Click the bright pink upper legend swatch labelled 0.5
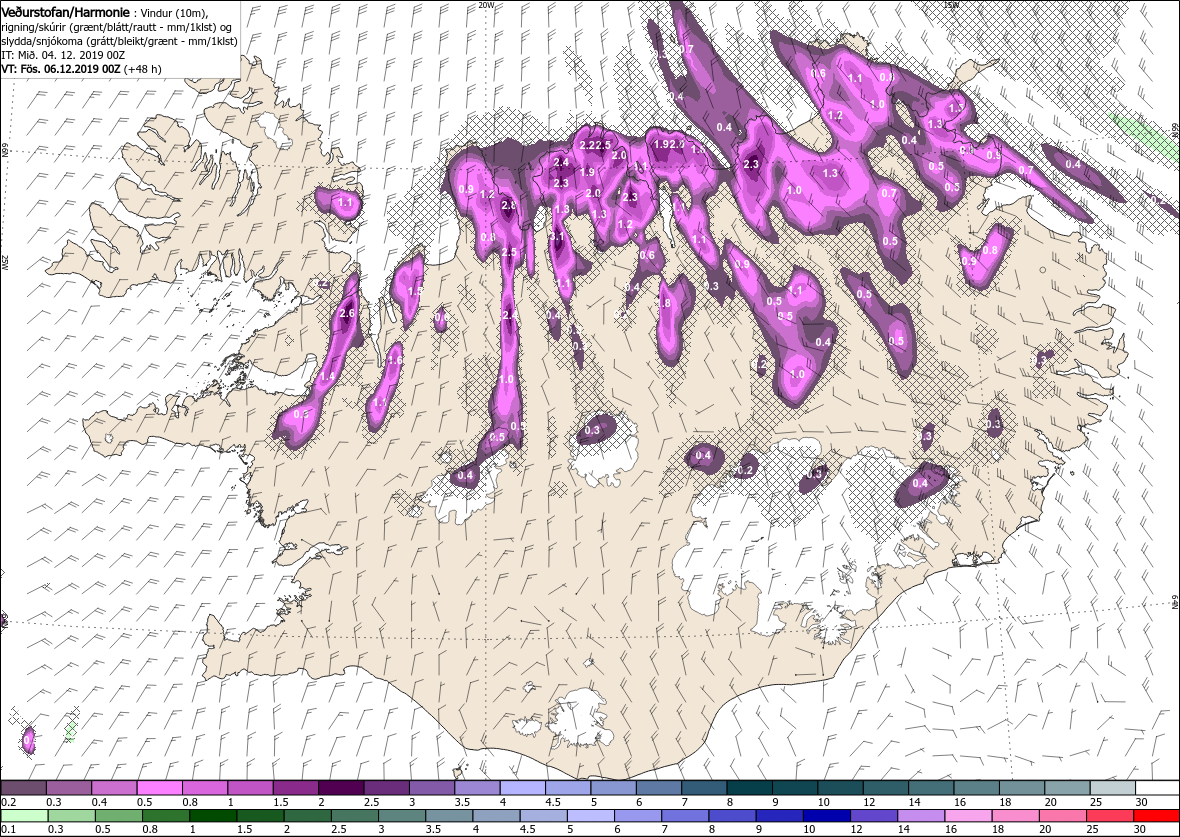The height and width of the screenshot is (837, 1180). tap(160, 787)
